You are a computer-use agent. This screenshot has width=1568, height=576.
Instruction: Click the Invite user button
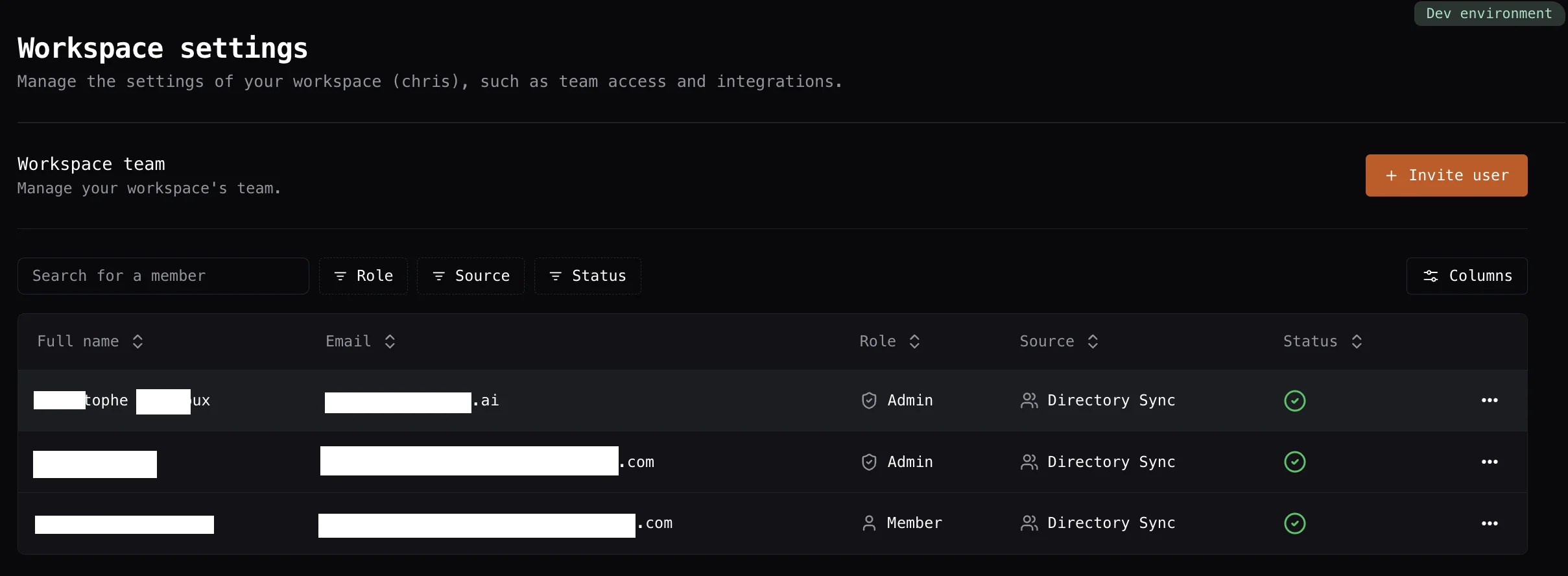tap(1447, 175)
